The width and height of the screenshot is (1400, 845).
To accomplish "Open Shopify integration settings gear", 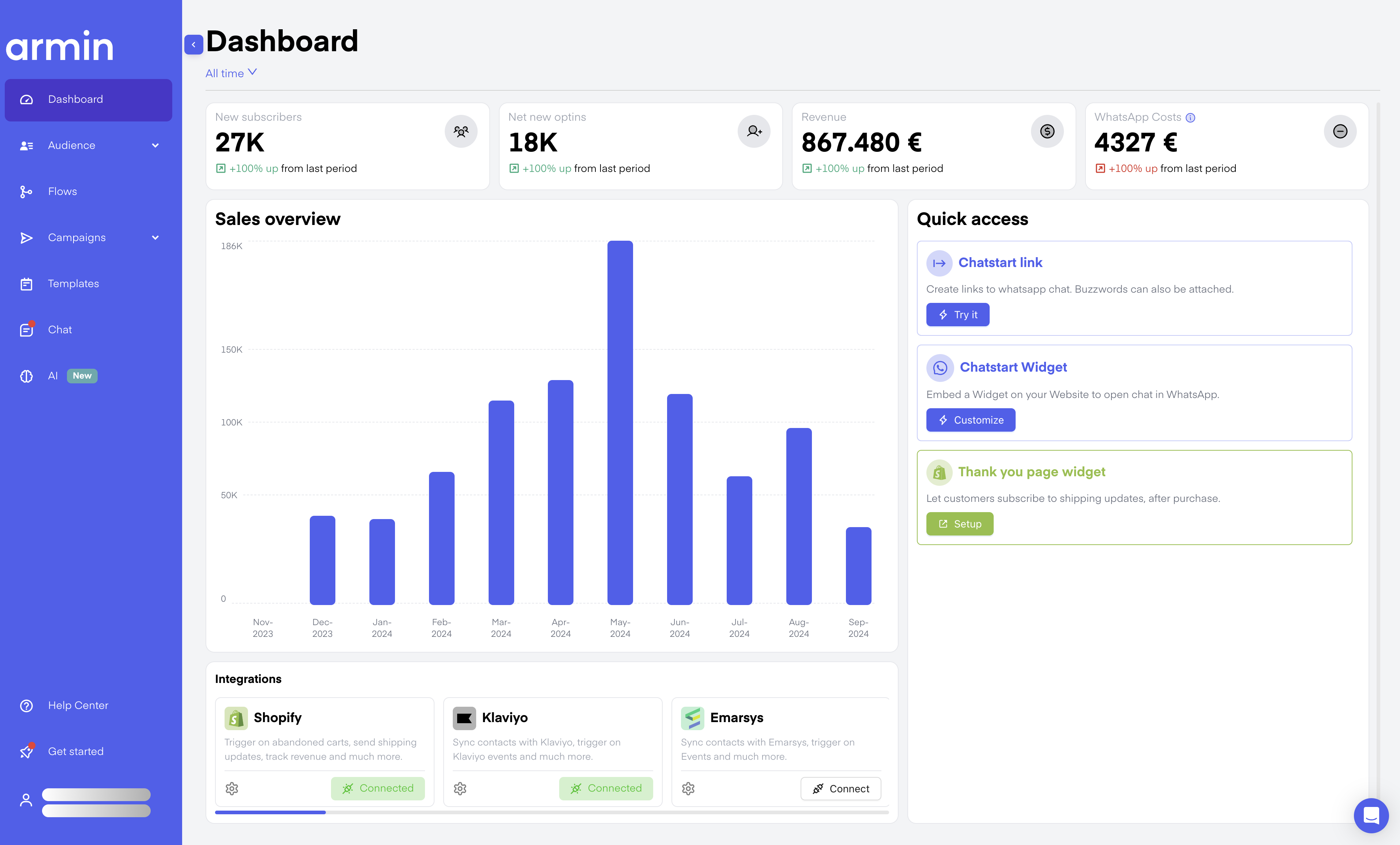I will pos(232,788).
